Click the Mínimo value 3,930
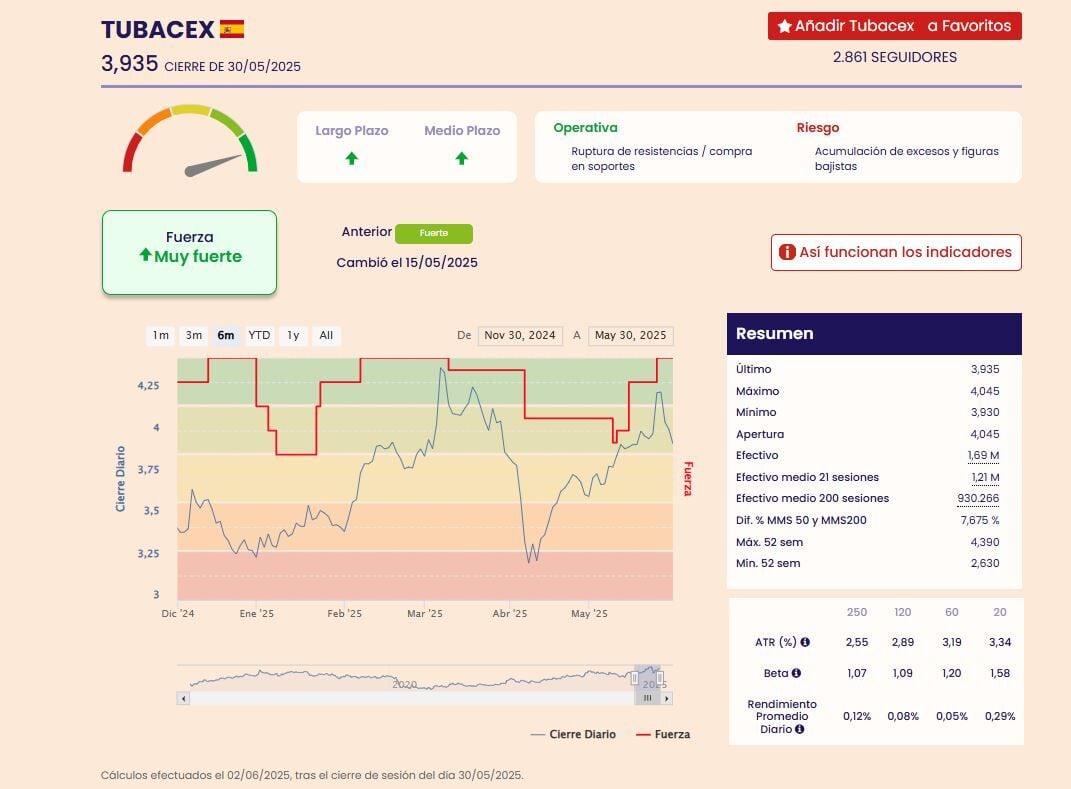 [985, 413]
